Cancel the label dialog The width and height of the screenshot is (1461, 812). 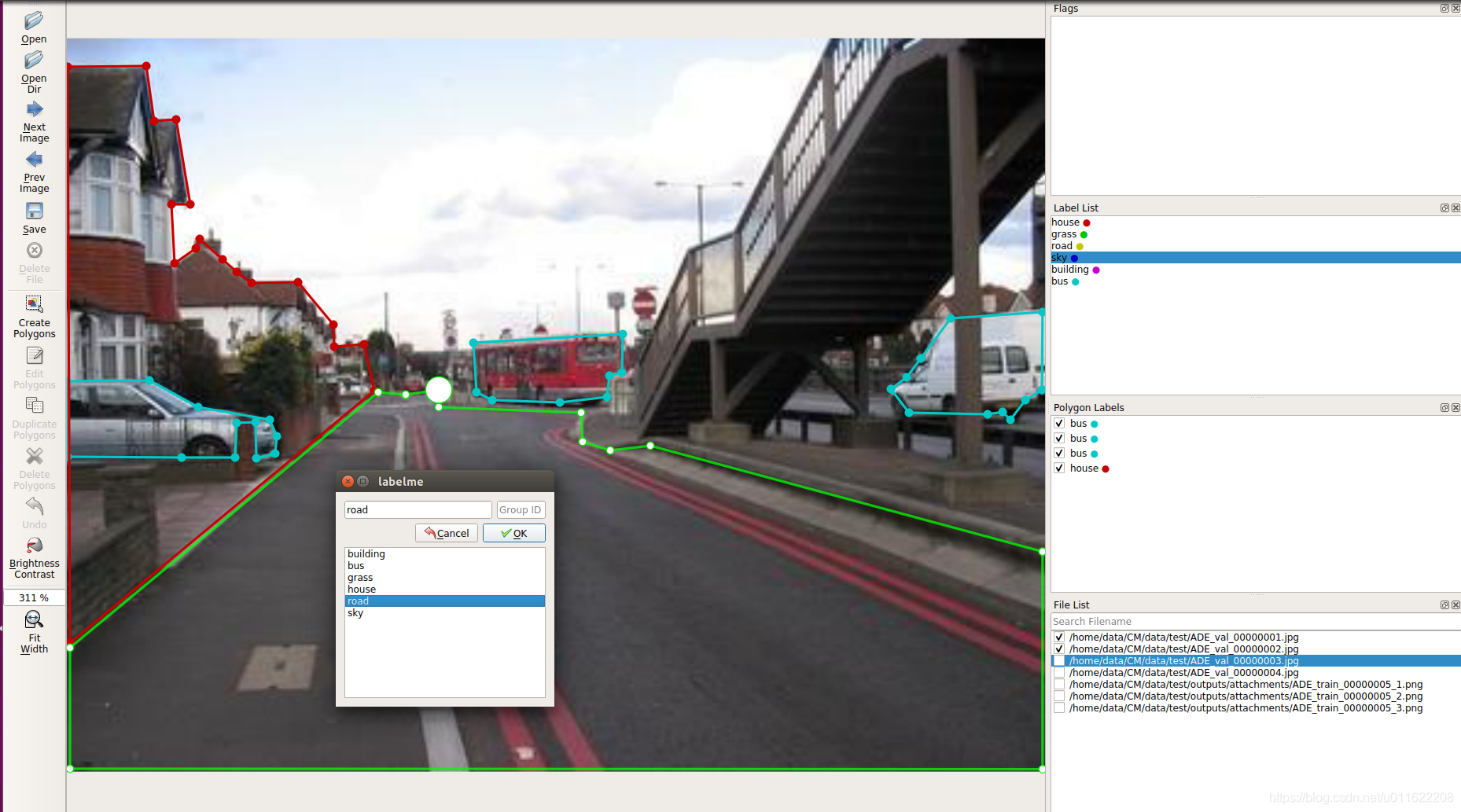(446, 533)
